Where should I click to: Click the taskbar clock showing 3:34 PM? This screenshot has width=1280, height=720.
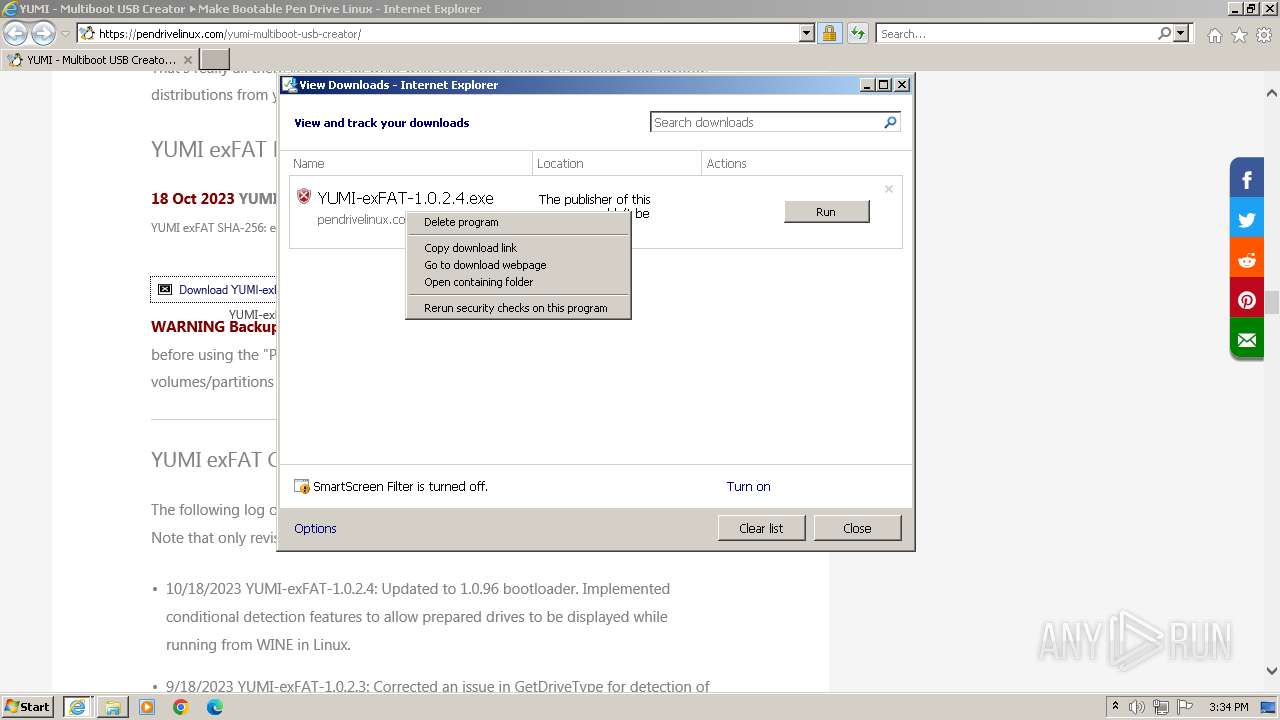(1228, 707)
